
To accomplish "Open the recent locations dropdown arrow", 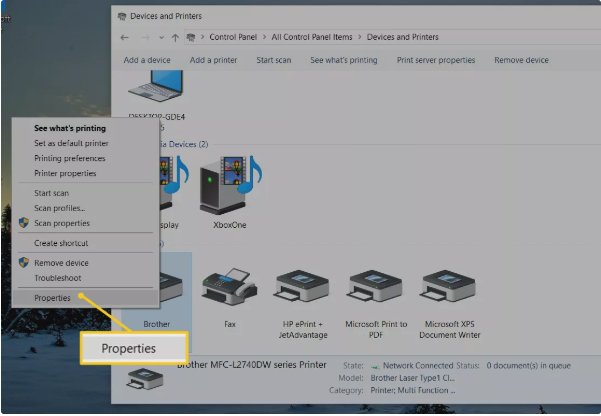I will coord(161,38).
